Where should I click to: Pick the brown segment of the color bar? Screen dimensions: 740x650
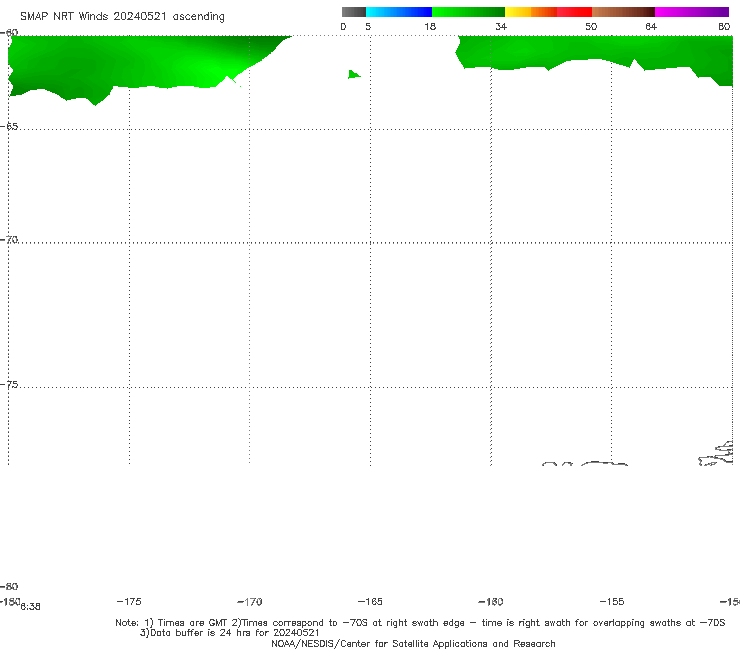pos(623,12)
